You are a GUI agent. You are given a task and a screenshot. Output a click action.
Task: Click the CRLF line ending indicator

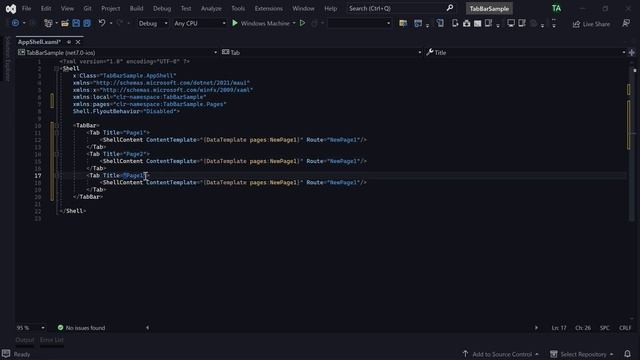[x=625, y=328]
